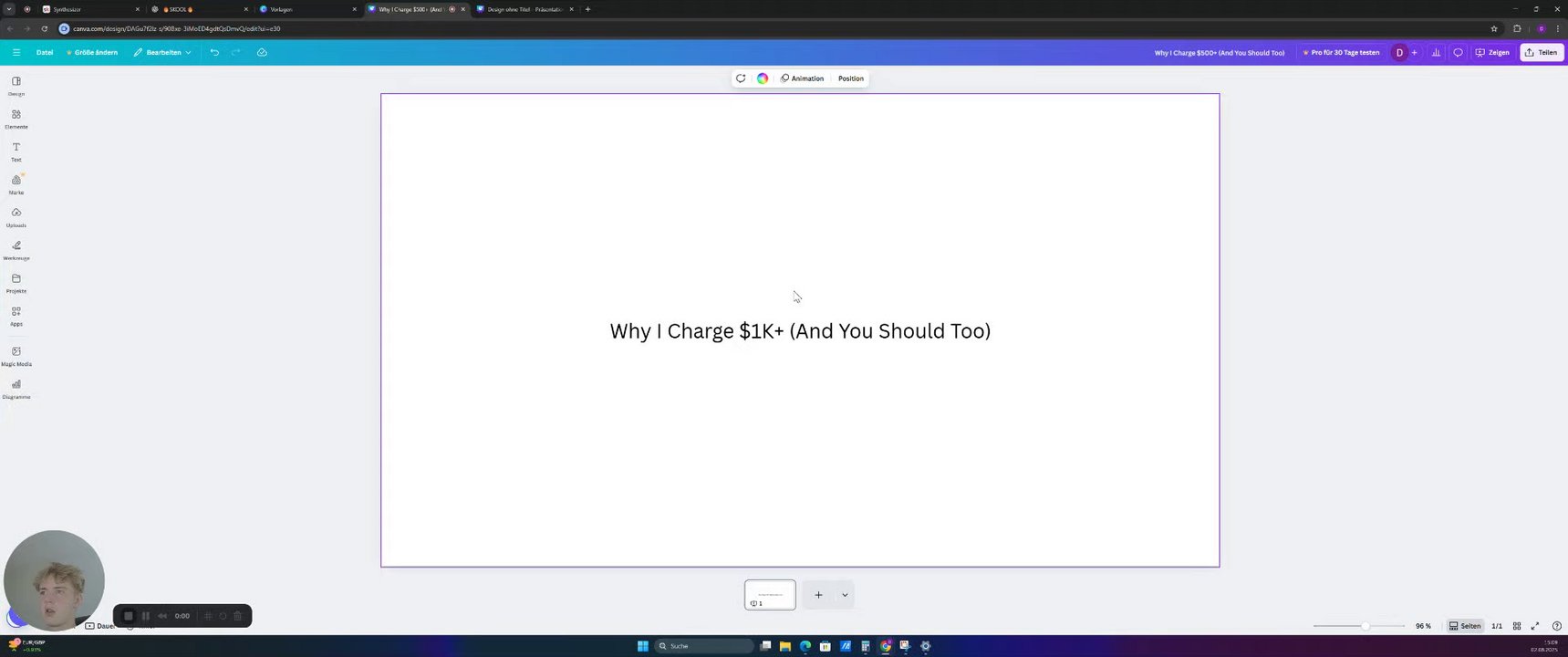Screen dimensions: 1568x657
Task: Open the Diagramme charts panel
Action: click(16, 389)
